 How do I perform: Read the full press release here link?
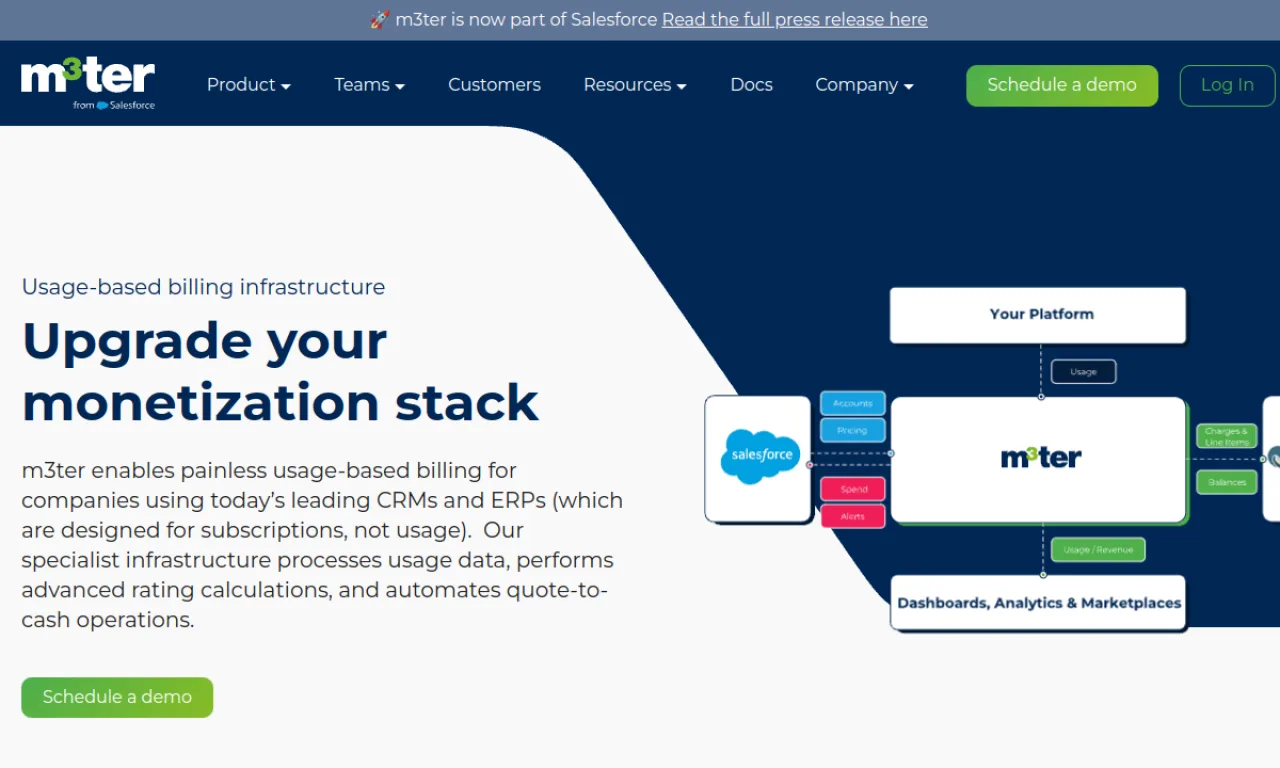point(794,19)
